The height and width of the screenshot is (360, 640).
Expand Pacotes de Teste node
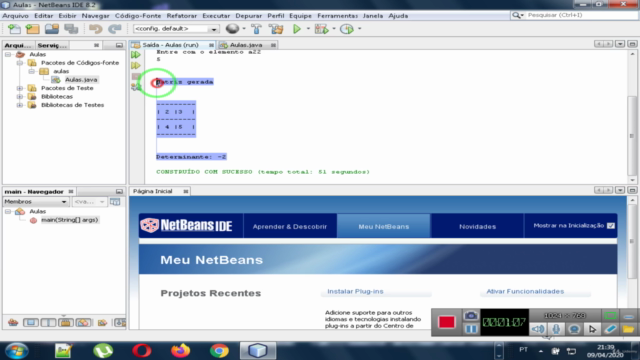pos(20,88)
